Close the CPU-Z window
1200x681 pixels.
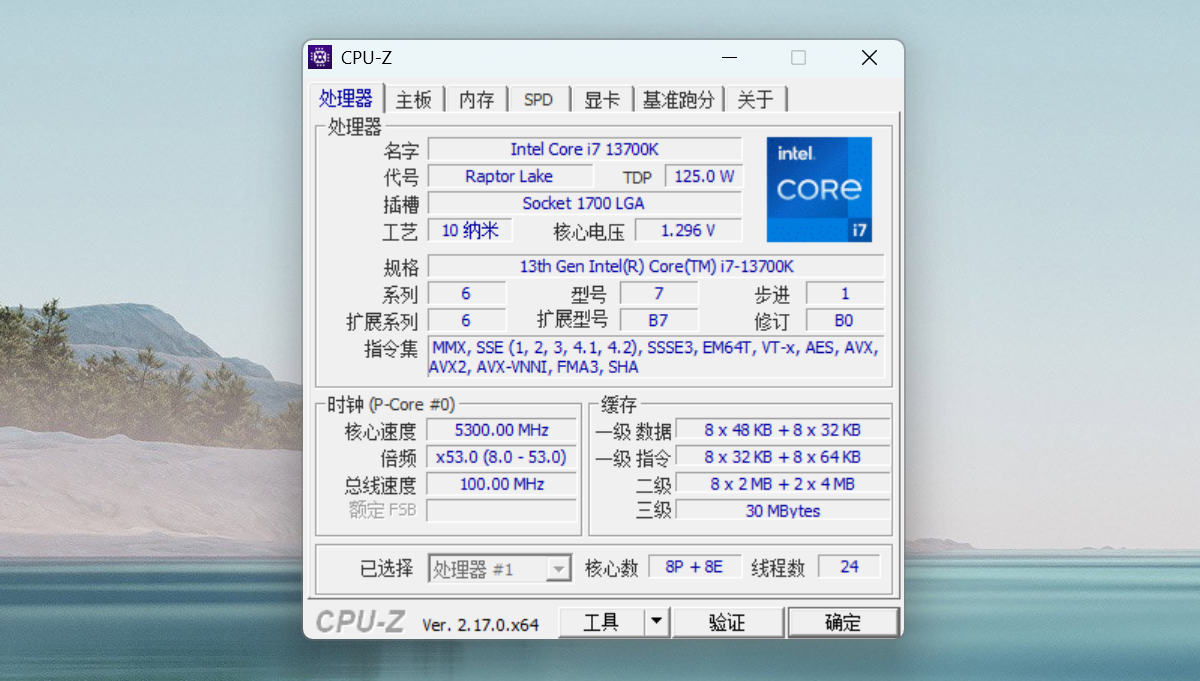coord(869,58)
